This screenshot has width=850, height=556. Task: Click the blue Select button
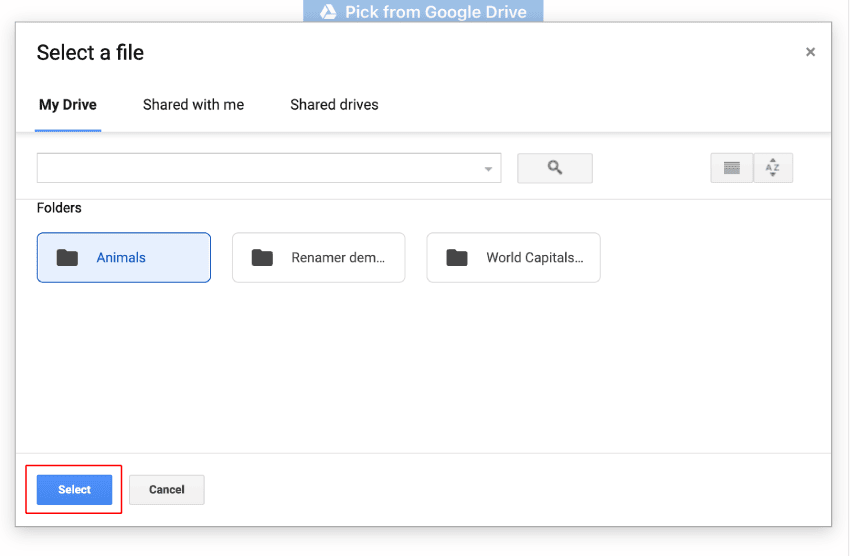[74, 490]
